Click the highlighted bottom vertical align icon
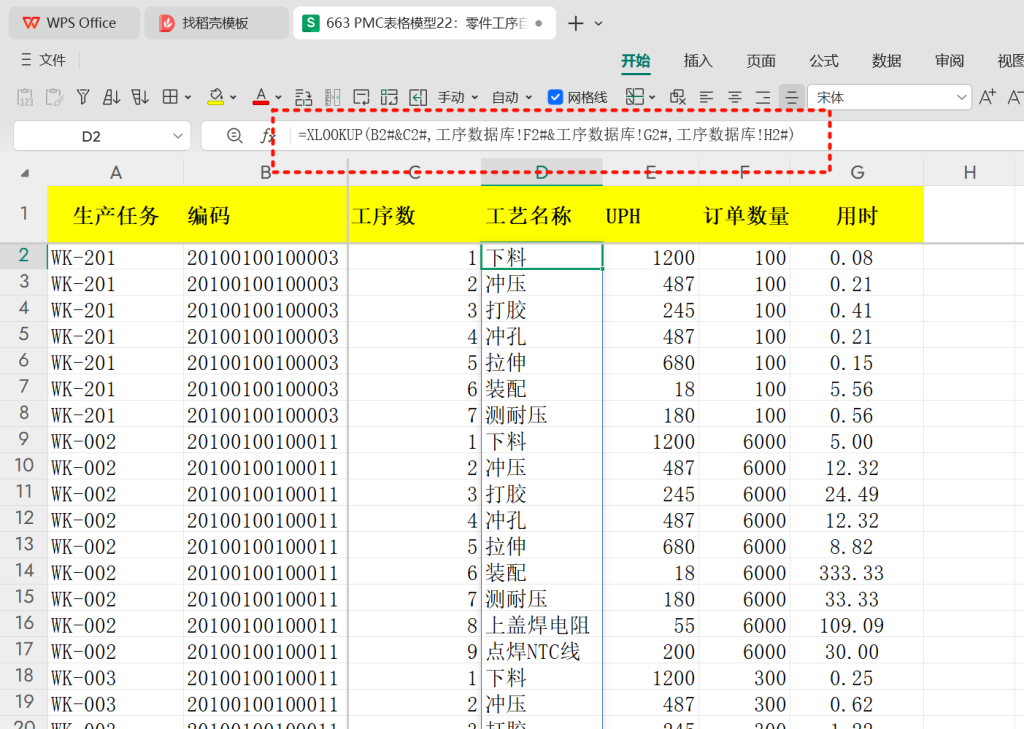This screenshot has width=1024, height=729. click(x=792, y=97)
